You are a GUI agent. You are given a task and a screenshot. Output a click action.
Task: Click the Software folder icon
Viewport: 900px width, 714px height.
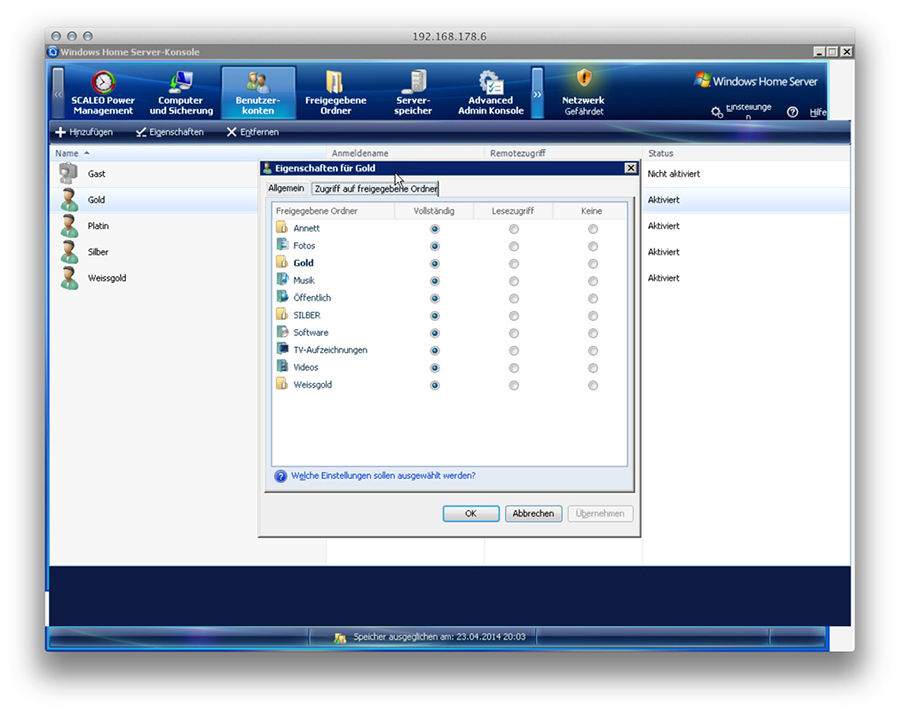[282, 332]
